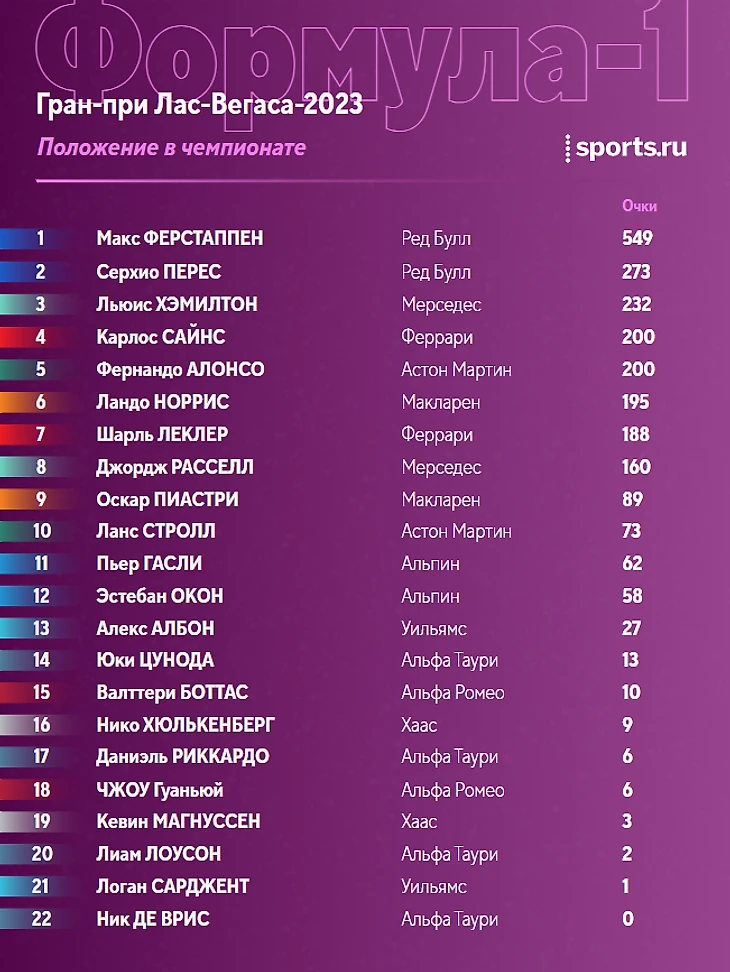Viewport: 730px width, 972px height.
Task: Click the red position 4 badge
Action: [x=40, y=337]
